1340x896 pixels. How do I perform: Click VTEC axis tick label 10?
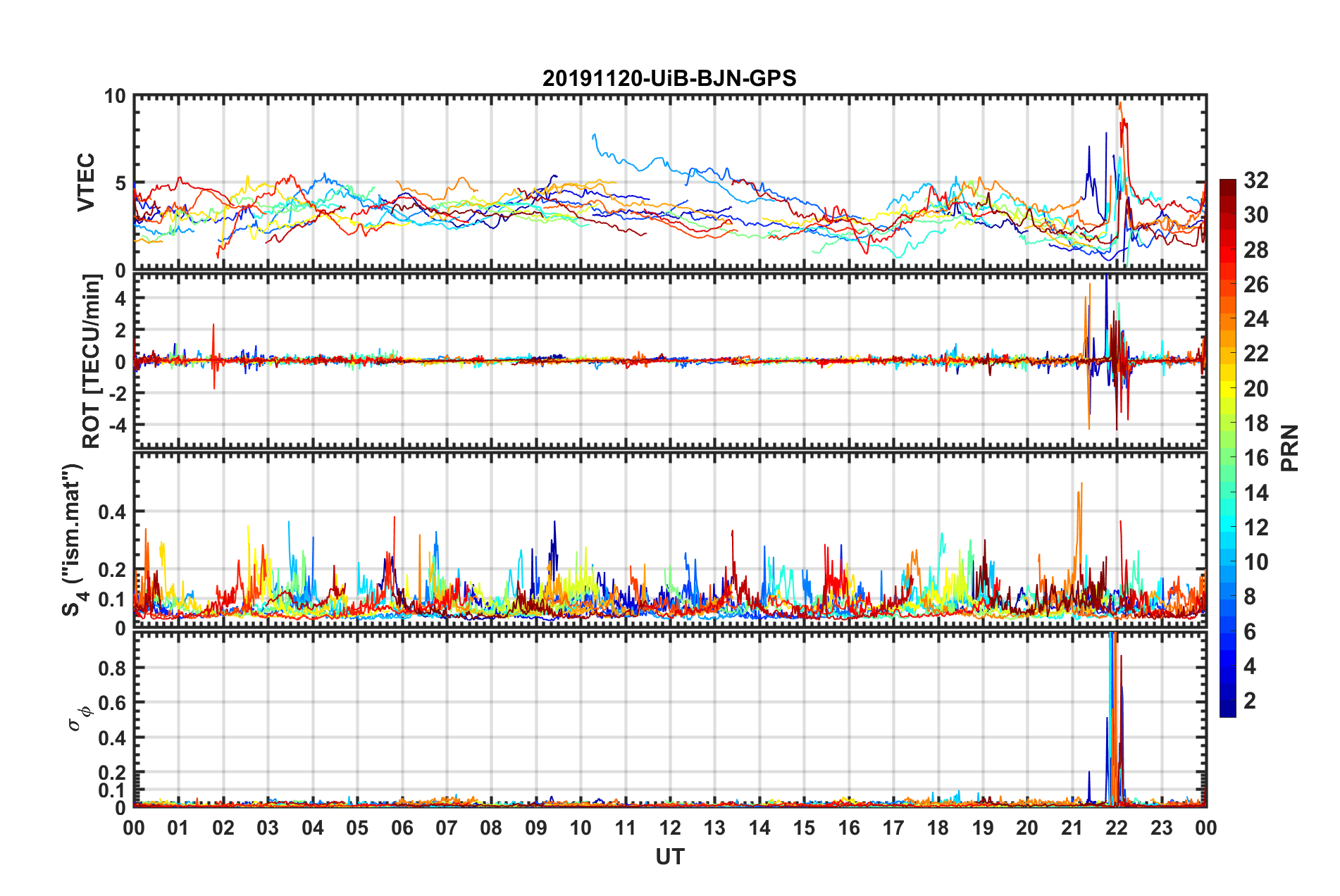(x=115, y=97)
